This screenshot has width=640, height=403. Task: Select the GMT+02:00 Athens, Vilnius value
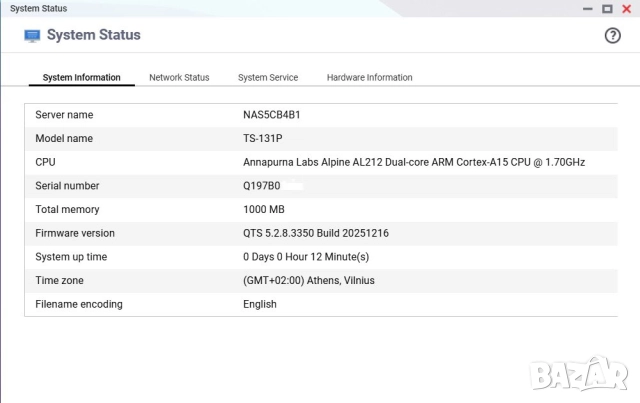click(309, 281)
